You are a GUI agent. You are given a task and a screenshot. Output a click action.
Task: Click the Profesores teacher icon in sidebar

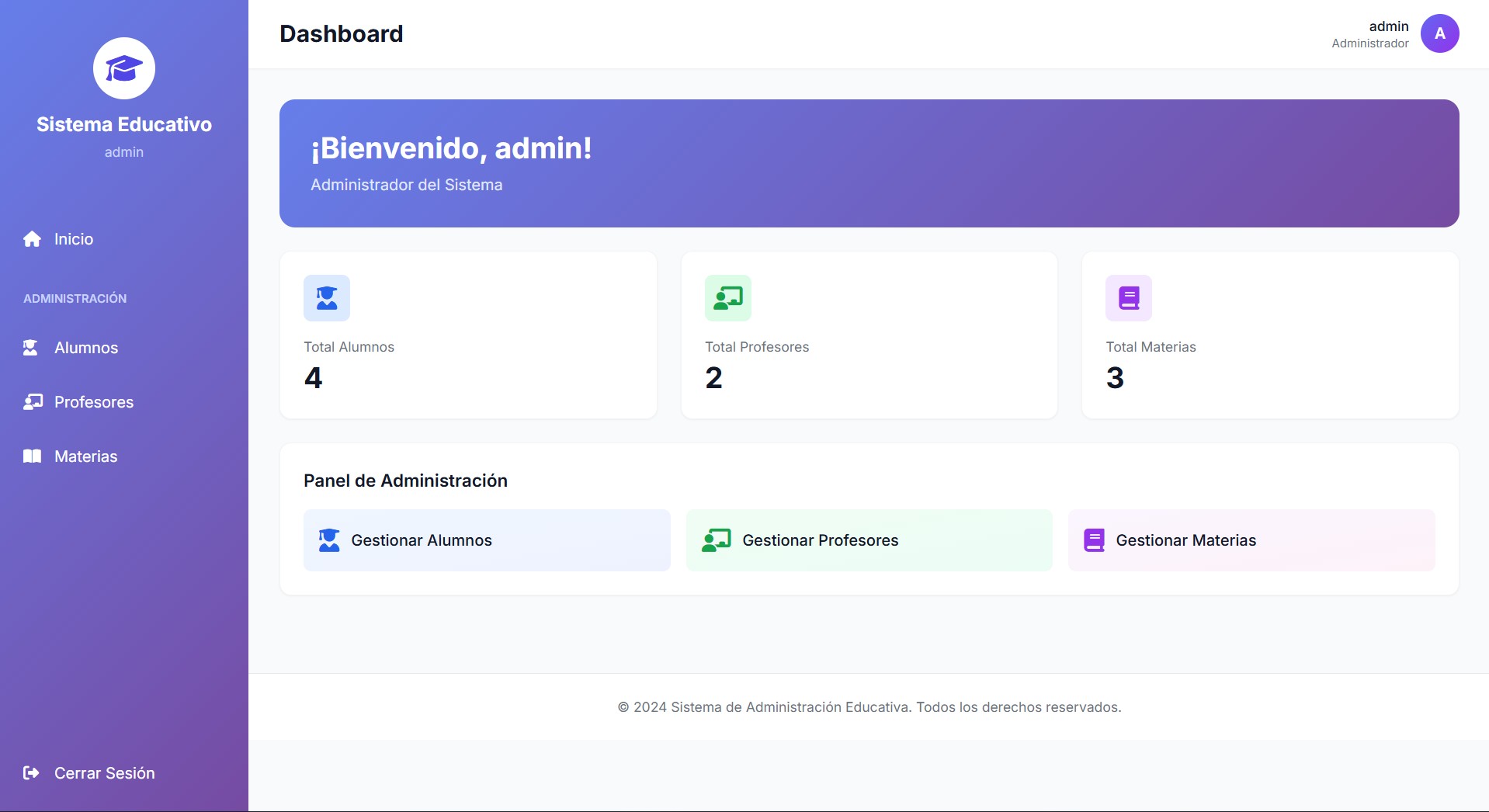(x=31, y=401)
